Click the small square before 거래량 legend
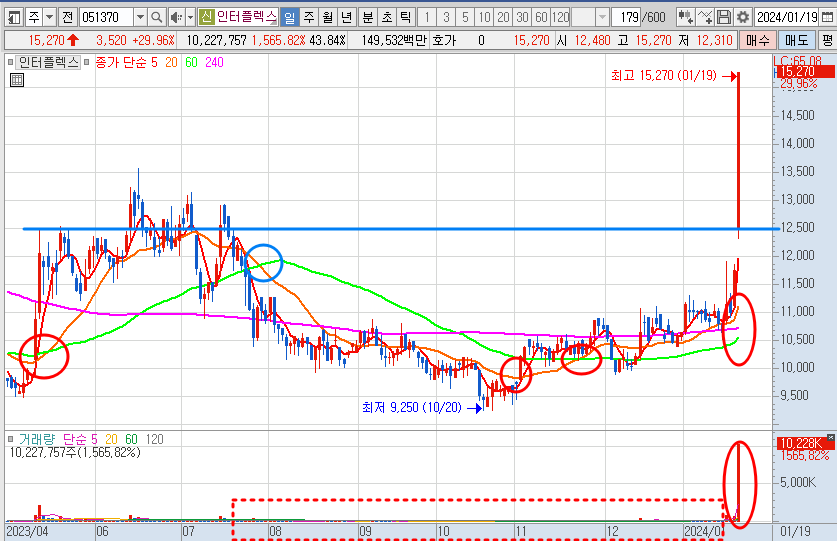The width and height of the screenshot is (837, 541). tap(10, 439)
